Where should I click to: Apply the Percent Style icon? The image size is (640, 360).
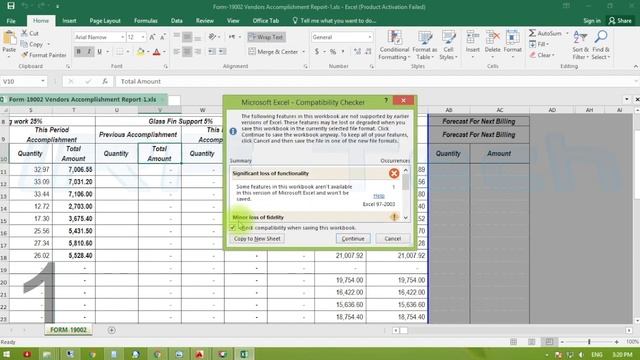click(333, 52)
